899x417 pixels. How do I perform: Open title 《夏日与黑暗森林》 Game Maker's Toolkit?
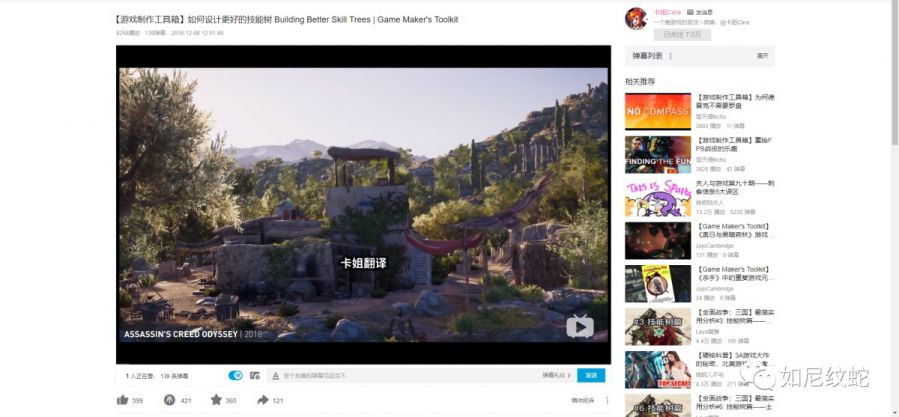(735, 231)
